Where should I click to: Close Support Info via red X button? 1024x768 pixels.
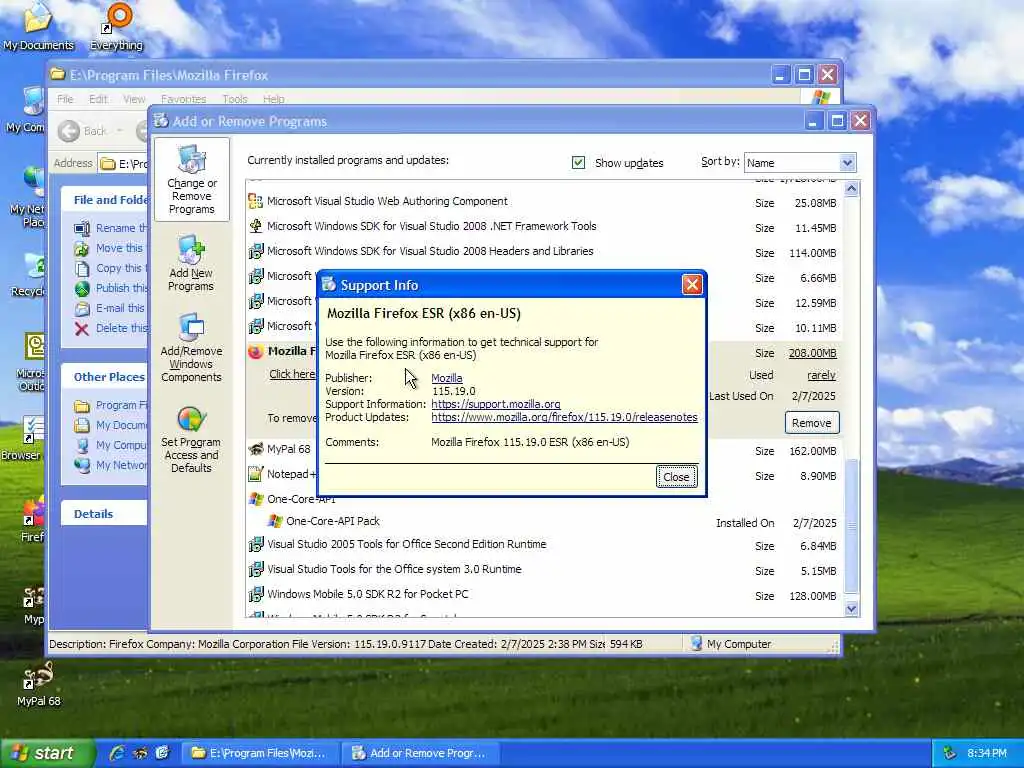click(x=692, y=284)
